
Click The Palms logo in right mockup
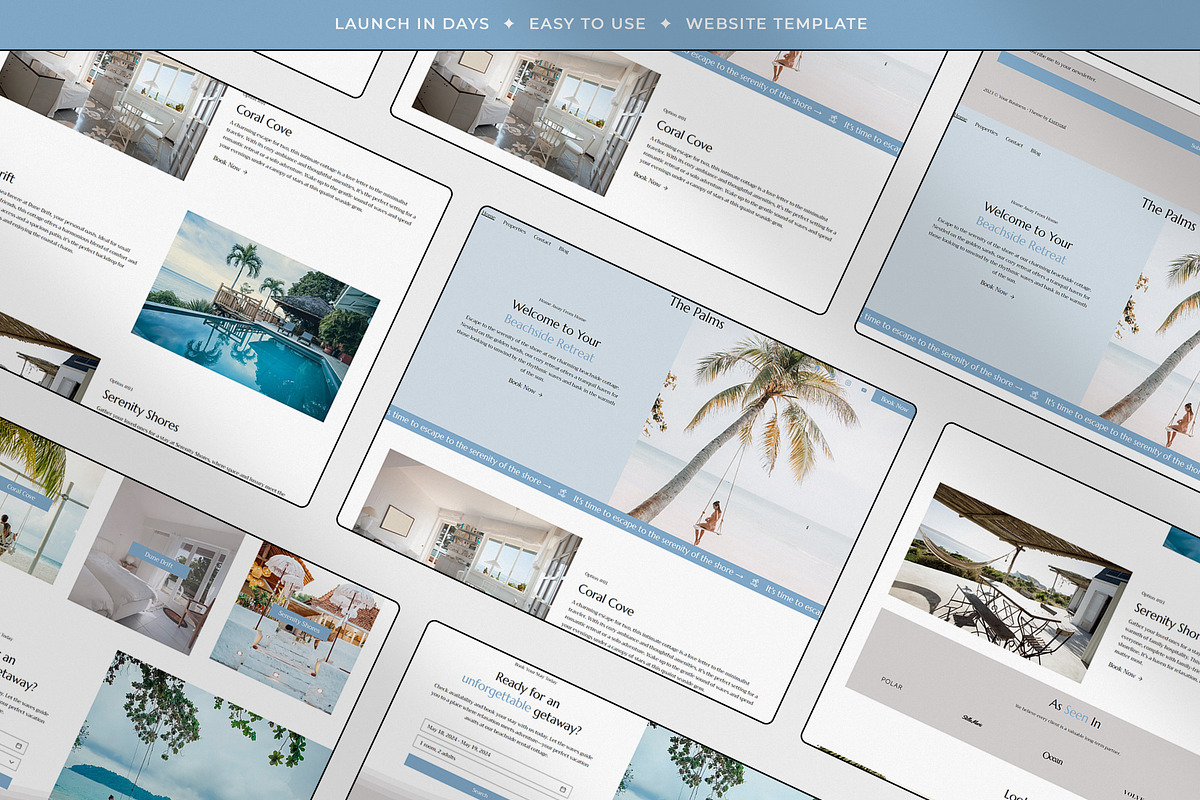click(1169, 213)
